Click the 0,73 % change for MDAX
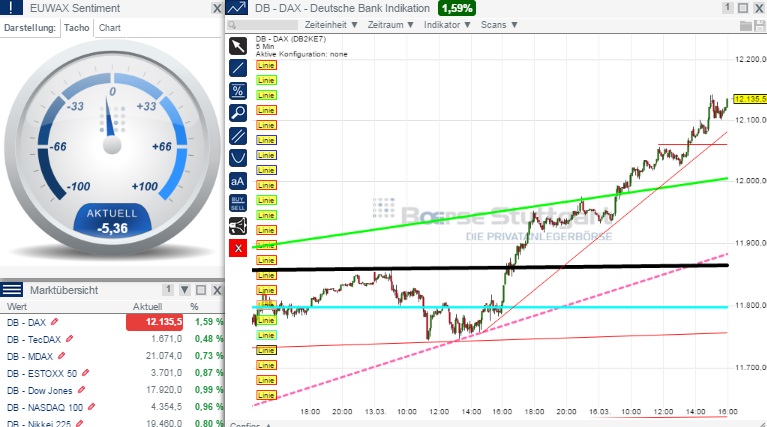Screen dimensions: 767x427 (209, 356)
